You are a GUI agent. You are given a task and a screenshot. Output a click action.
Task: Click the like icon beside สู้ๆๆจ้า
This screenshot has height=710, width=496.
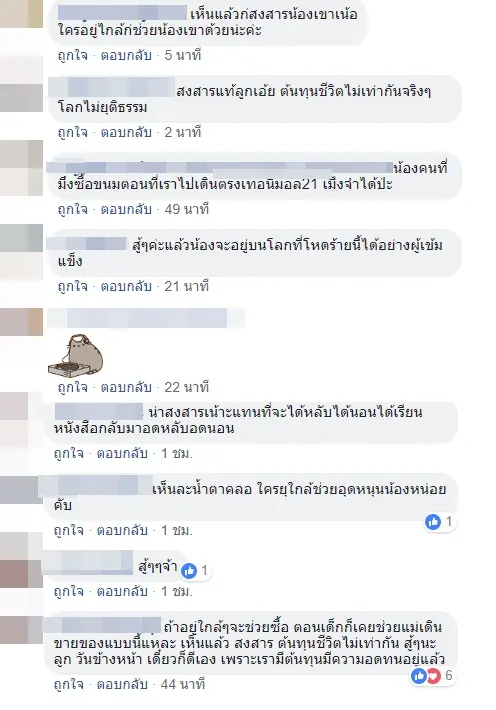(x=189, y=571)
